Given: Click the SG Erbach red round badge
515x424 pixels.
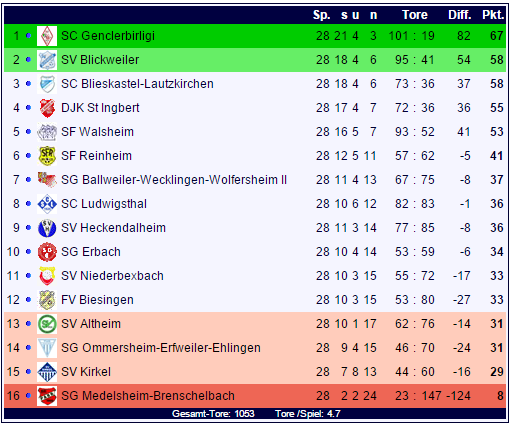Looking at the screenshot, I should pos(47,252).
